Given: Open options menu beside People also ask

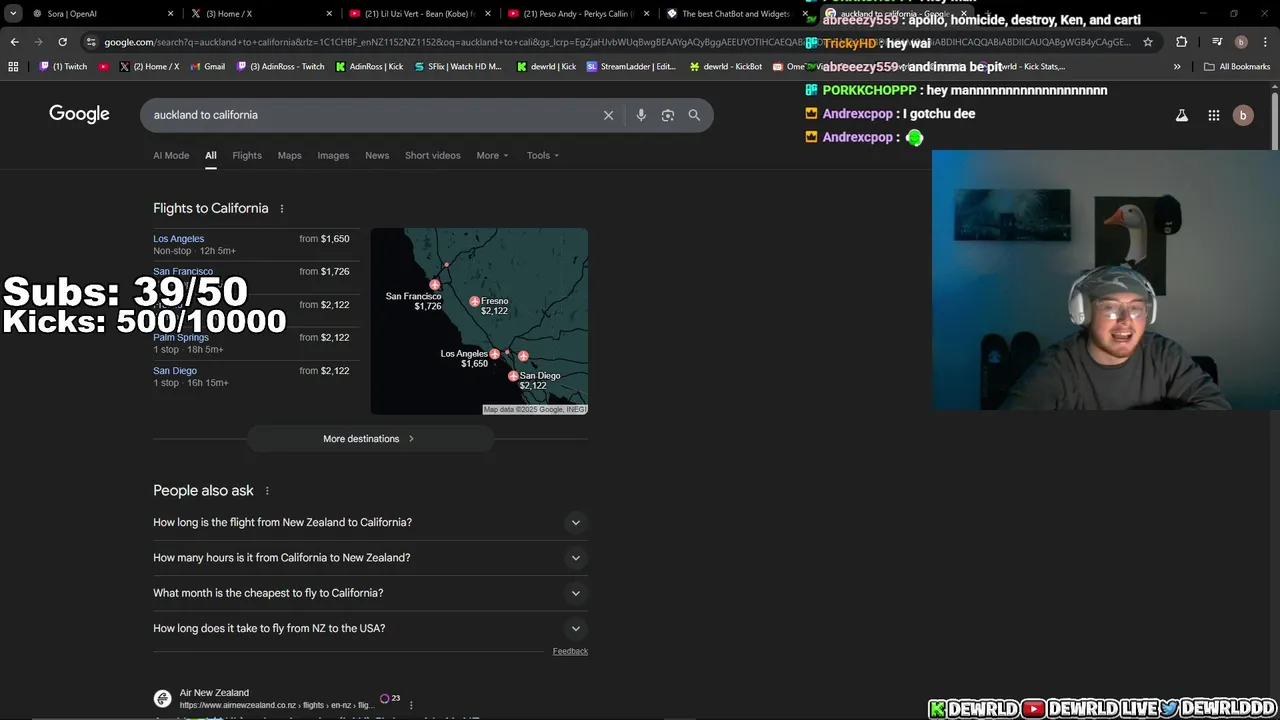Looking at the screenshot, I should click(267, 491).
